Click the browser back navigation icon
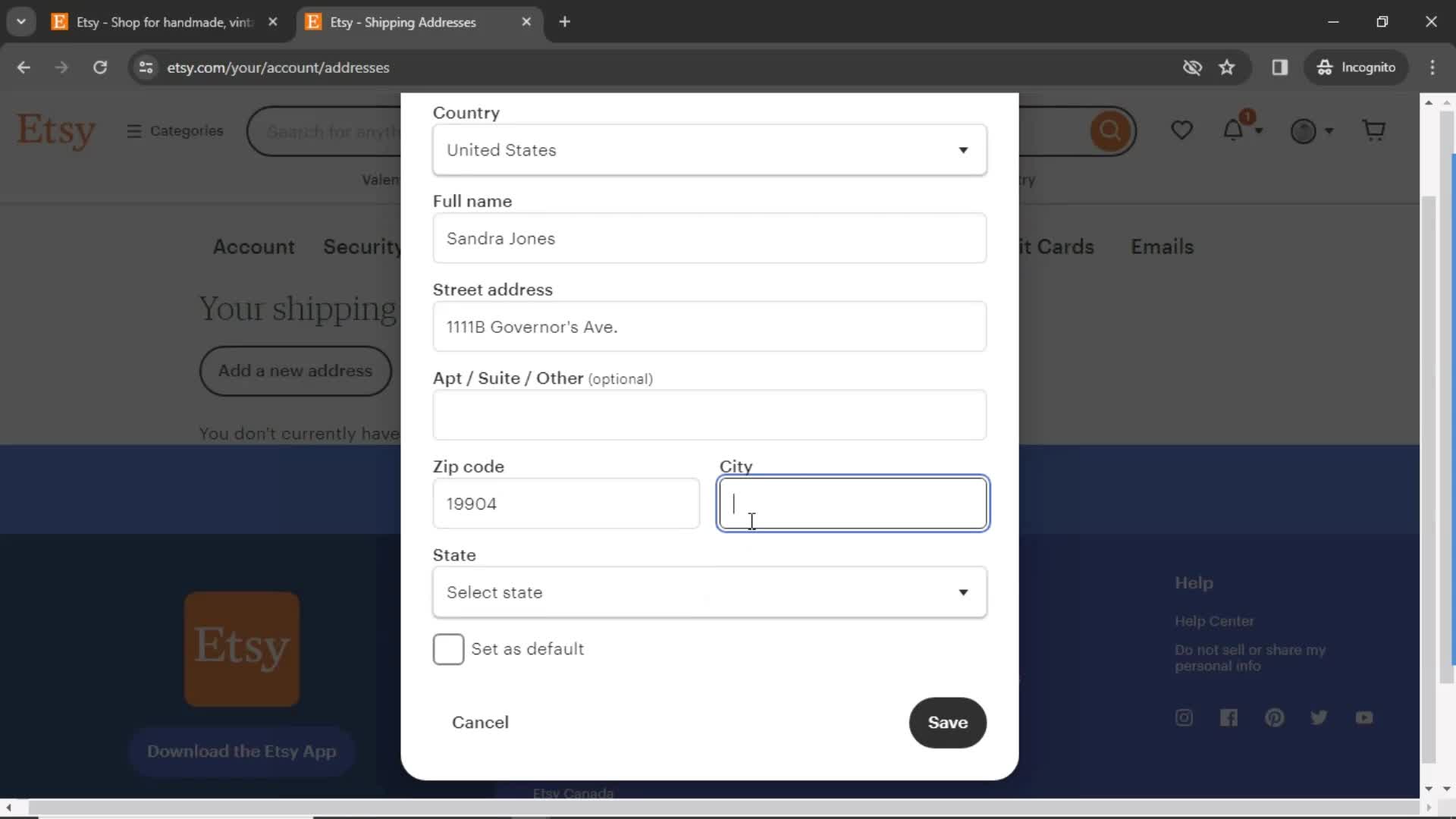 (24, 67)
